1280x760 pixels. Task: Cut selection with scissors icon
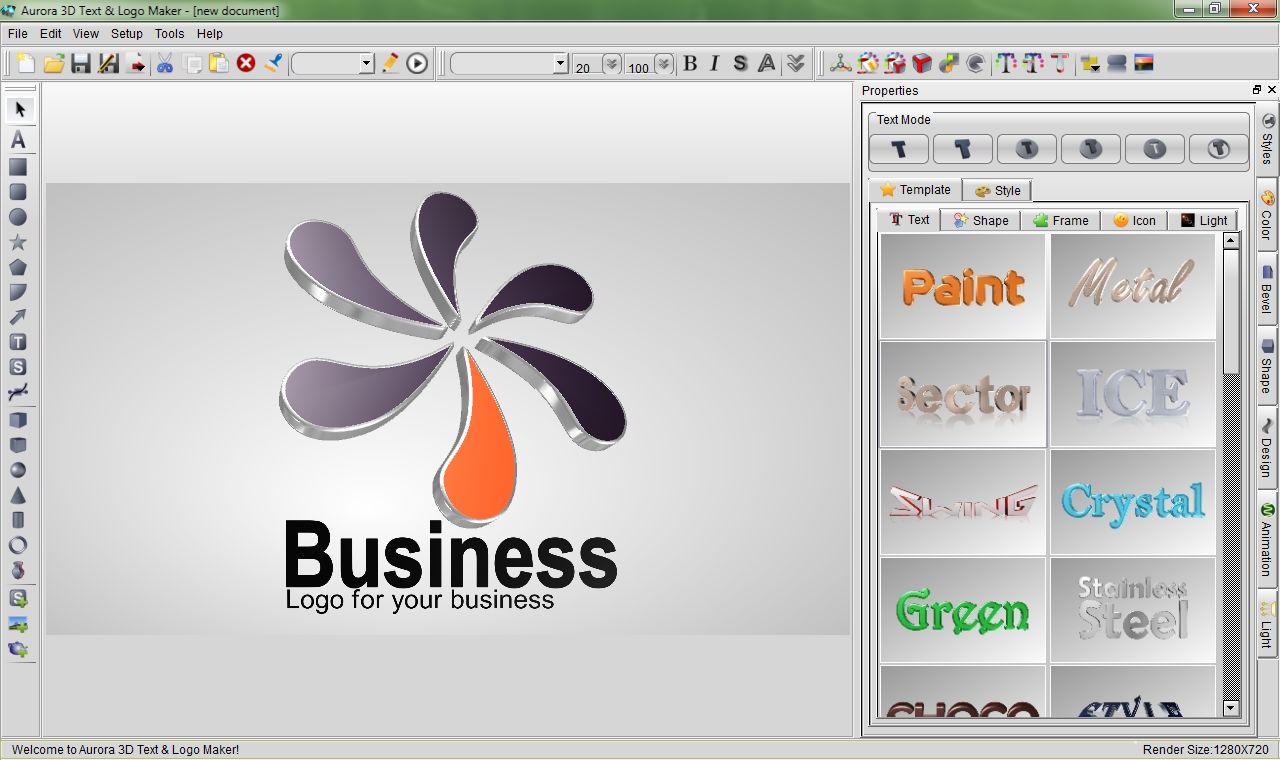point(165,64)
